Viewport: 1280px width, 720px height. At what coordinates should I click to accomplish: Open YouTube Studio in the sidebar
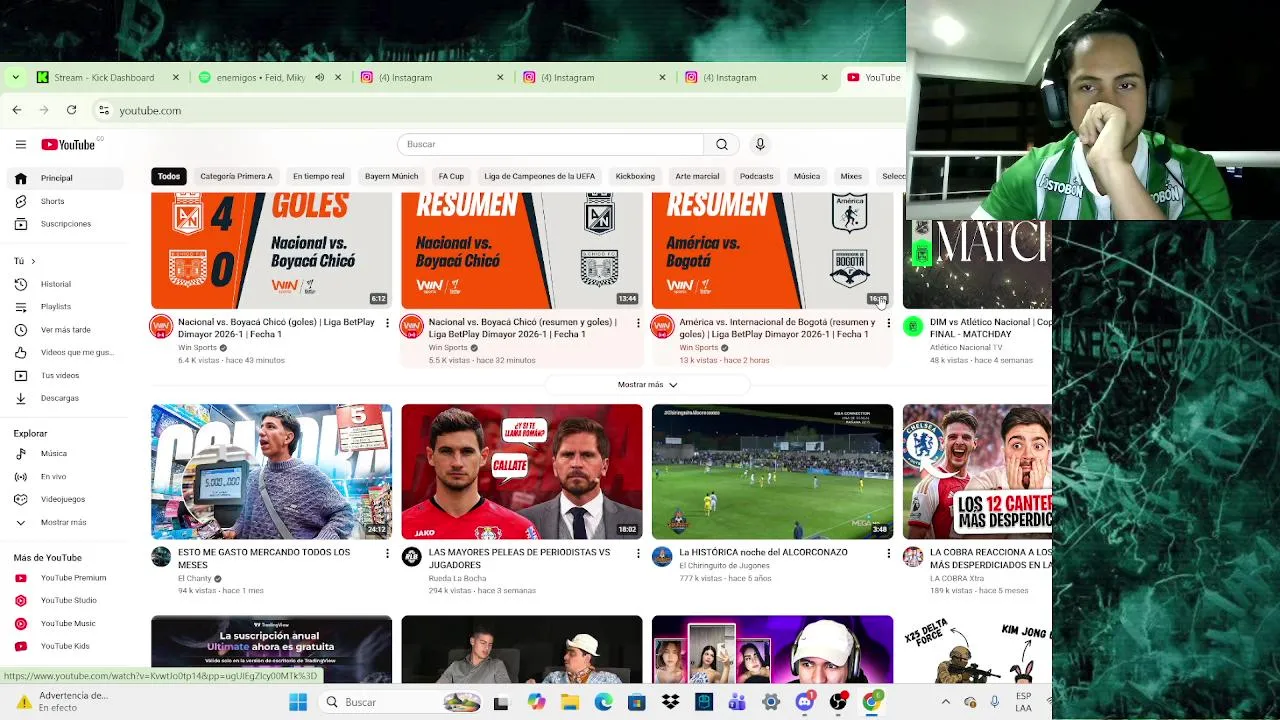(x=64, y=600)
